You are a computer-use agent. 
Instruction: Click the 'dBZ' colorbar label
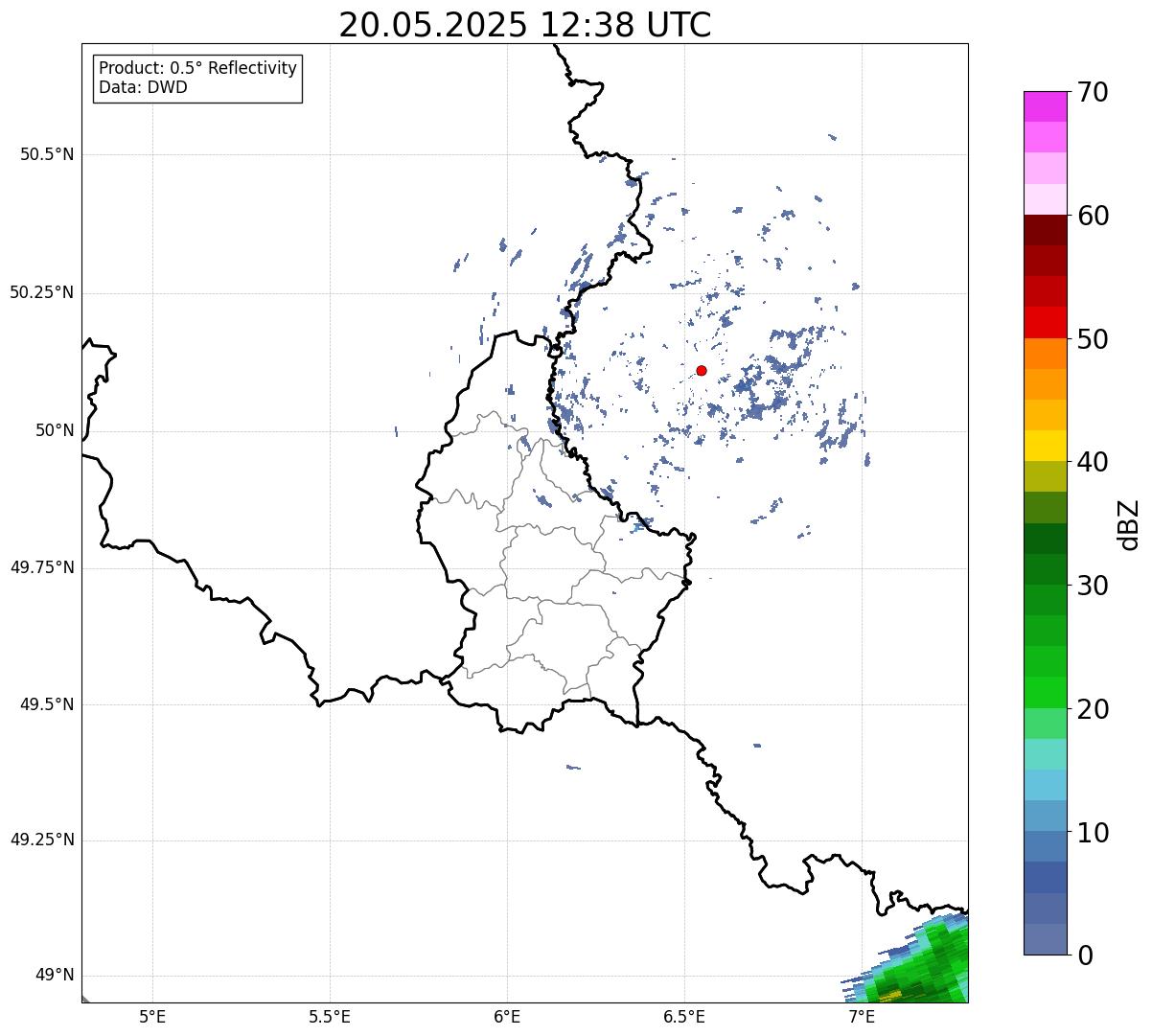pyautogui.click(x=1129, y=524)
